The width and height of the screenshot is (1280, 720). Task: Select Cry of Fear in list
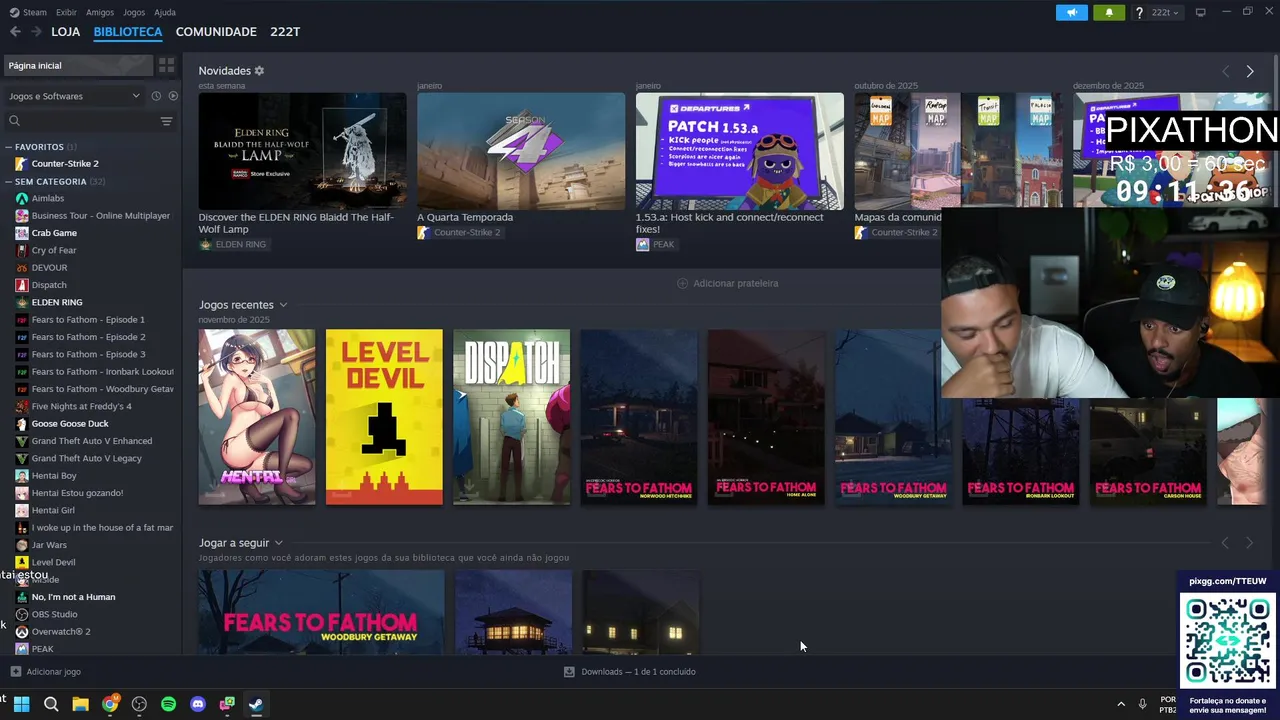point(54,250)
